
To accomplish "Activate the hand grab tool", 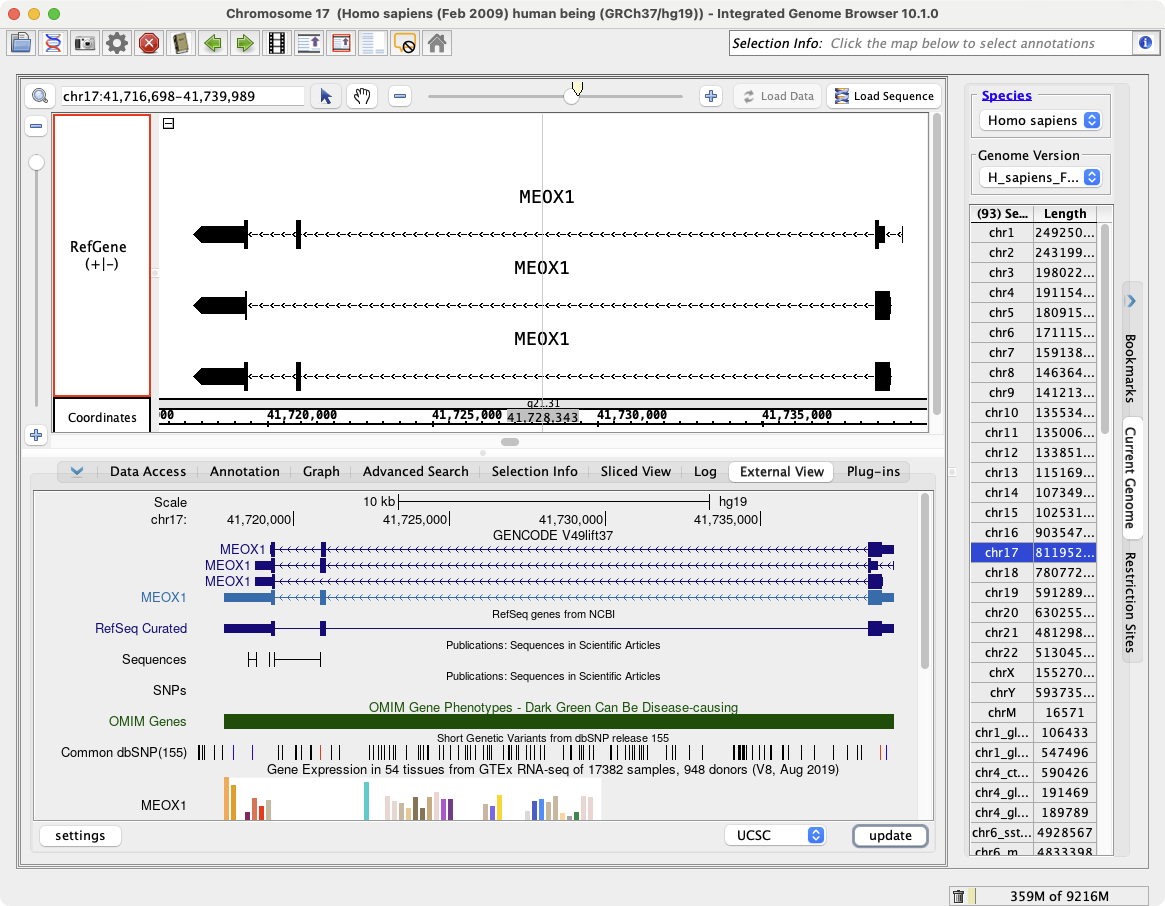I will [361, 96].
